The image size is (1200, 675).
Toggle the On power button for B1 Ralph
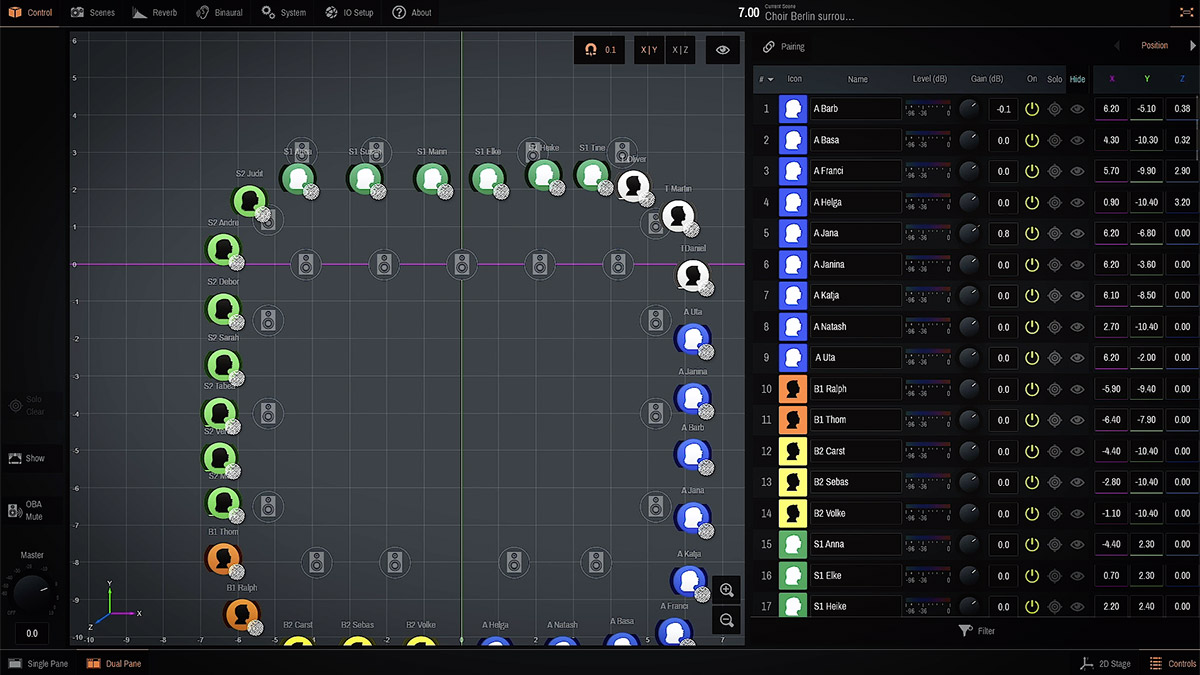1032,389
